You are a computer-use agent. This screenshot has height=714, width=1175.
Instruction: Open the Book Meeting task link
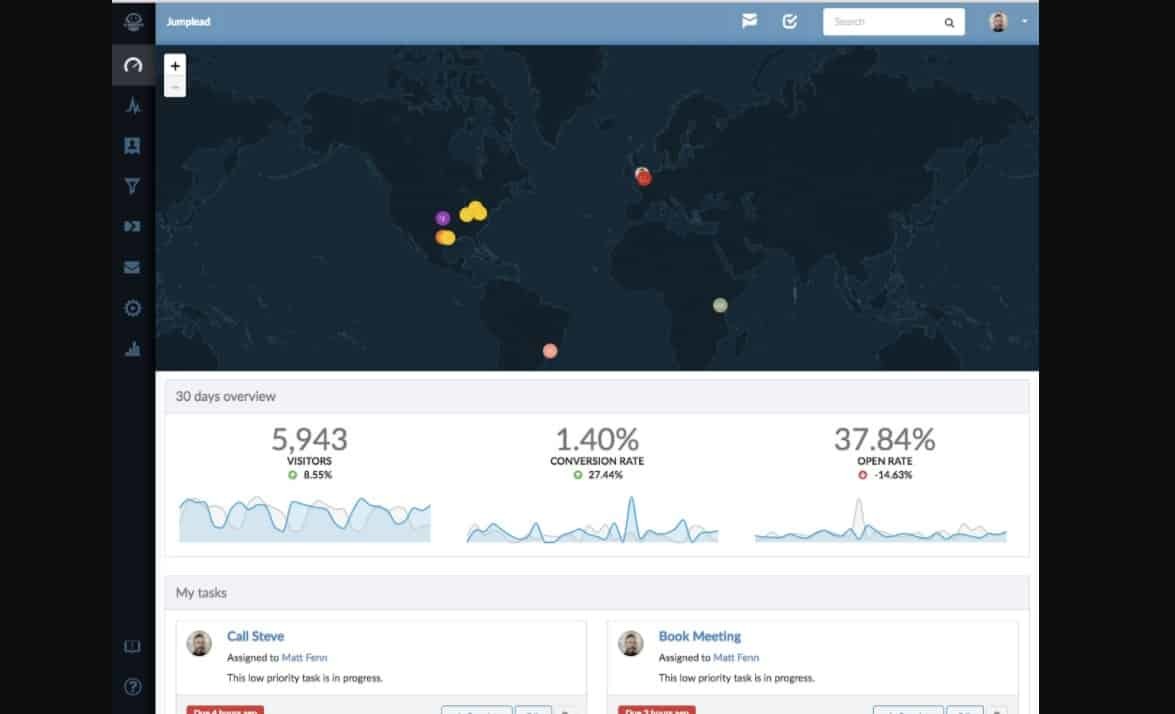coord(699,636)
